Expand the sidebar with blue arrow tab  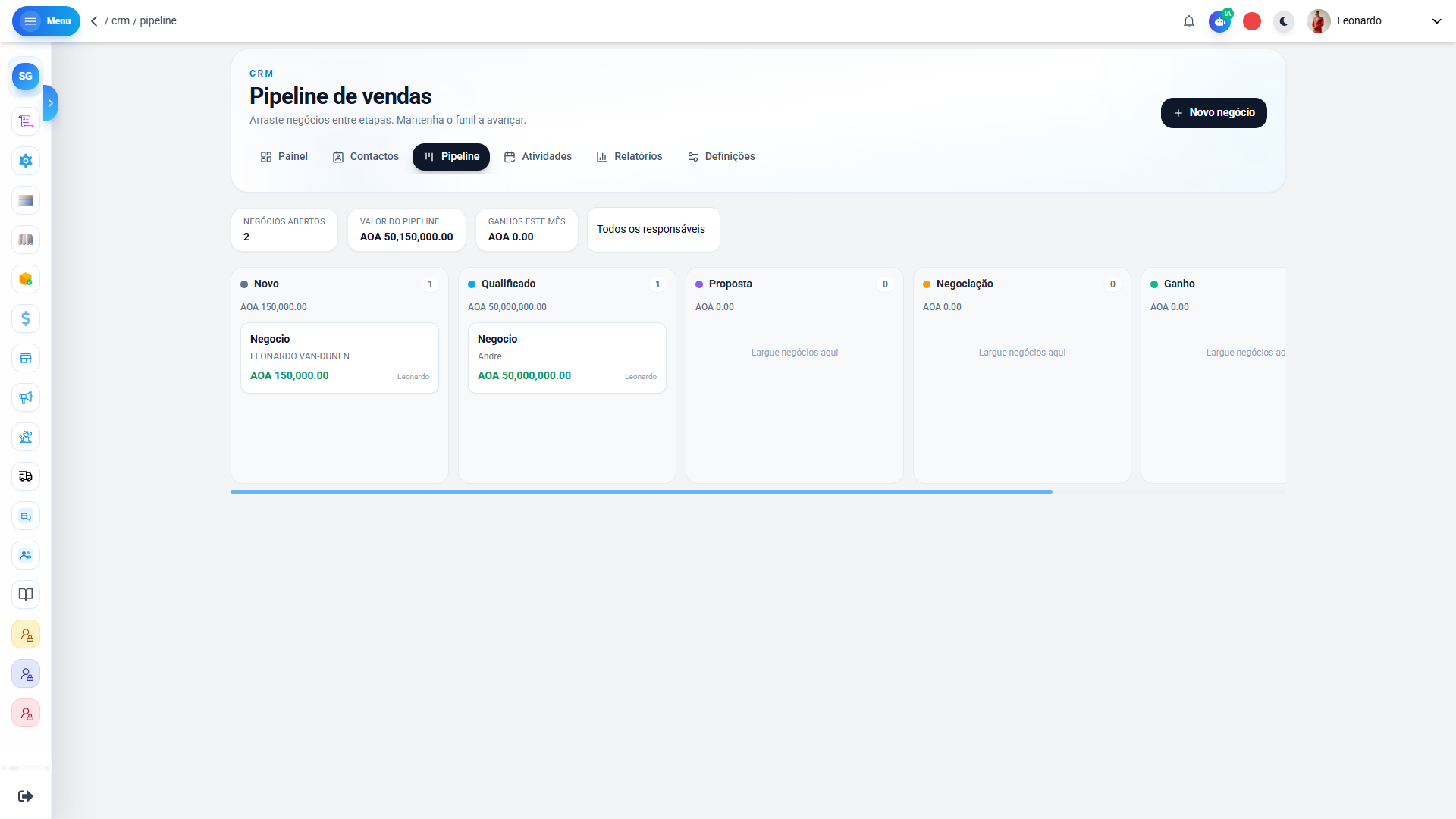[x=51, y=103]
